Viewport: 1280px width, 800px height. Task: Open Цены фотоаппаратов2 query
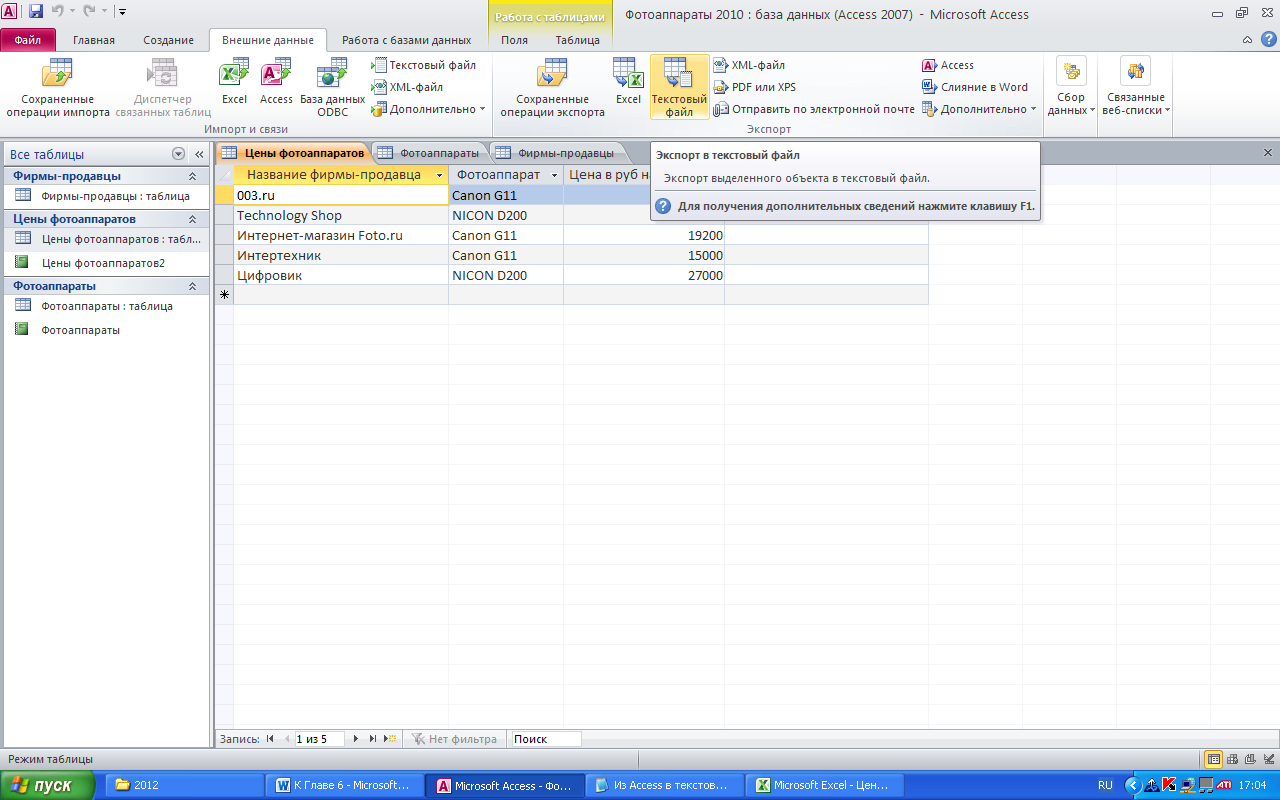click(x=104, y=263)
